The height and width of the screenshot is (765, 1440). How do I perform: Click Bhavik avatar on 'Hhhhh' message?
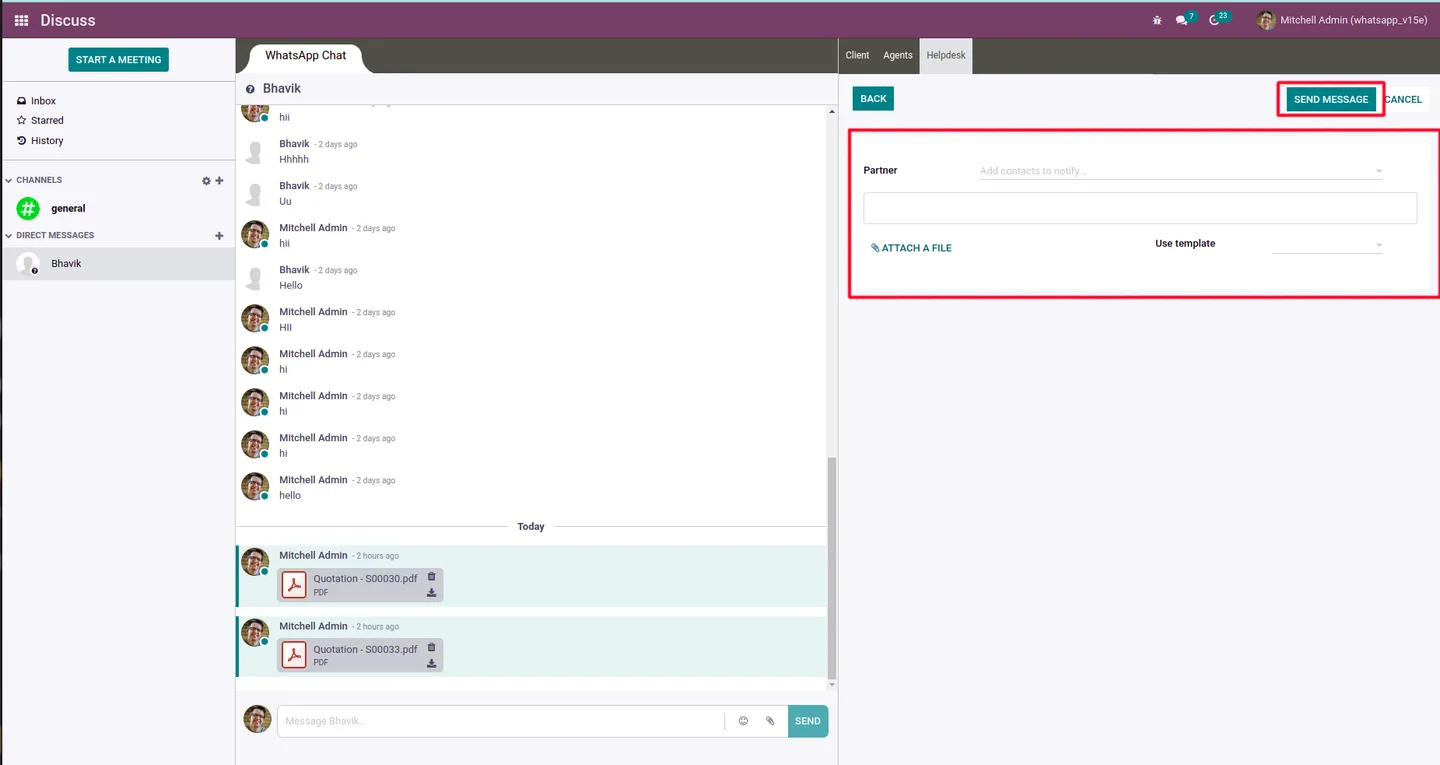[x=256, y=151]
